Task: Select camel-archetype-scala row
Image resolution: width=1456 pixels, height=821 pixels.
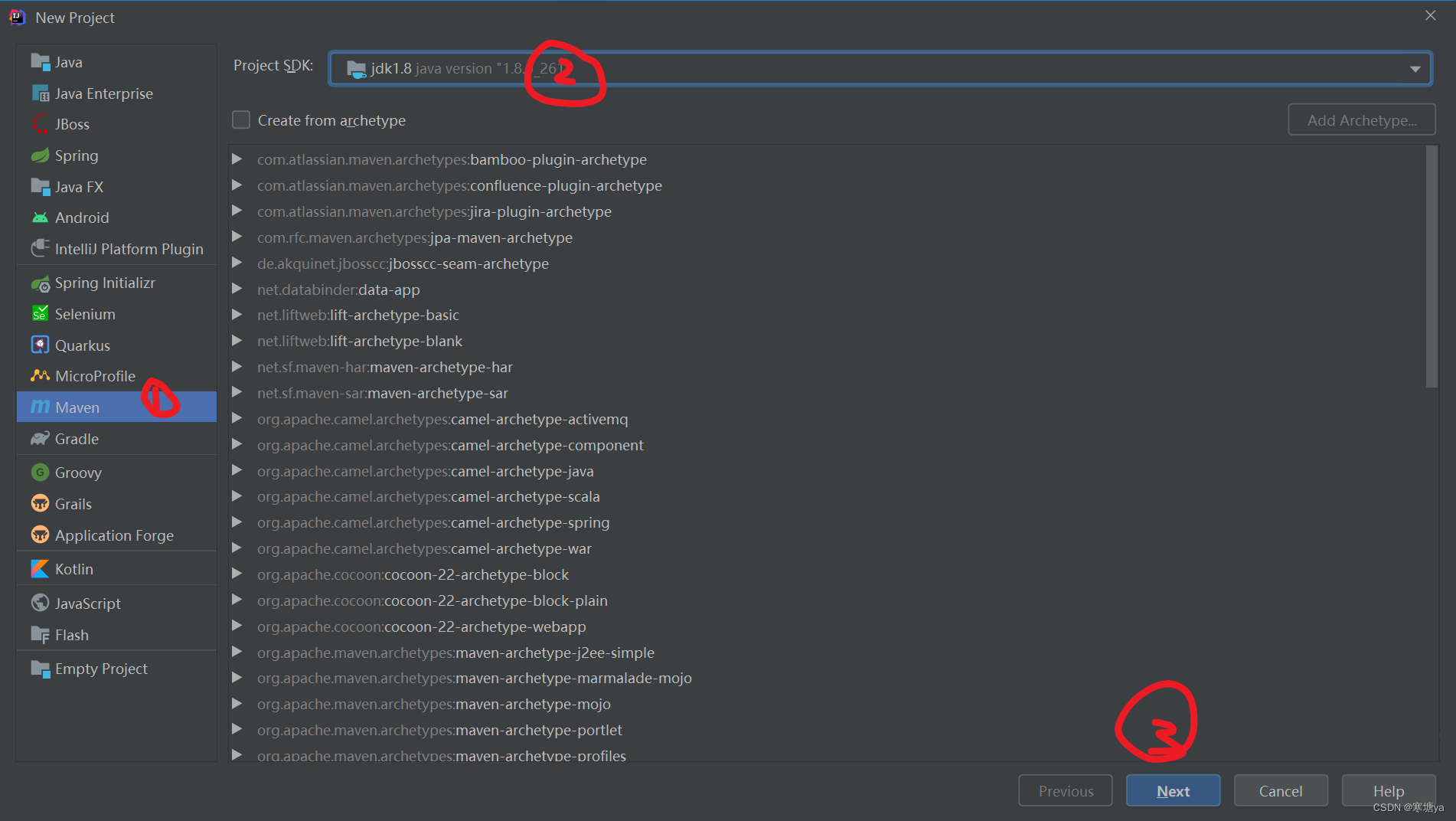Action: point(827,496)
